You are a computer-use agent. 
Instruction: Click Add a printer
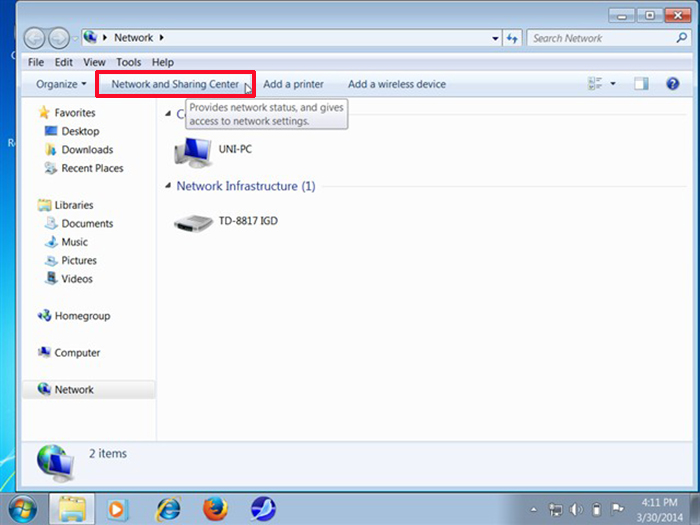(x=293, y=84)
